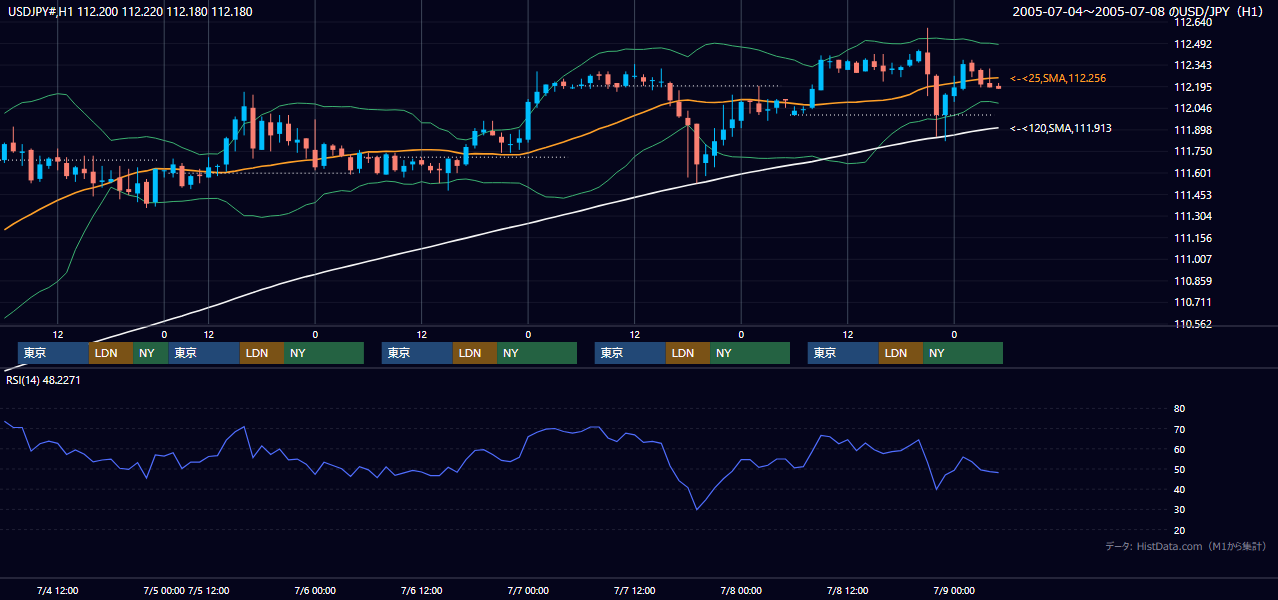Screen dimensions: 1278x600
Task: Click the 7/7 00:00 time axis label
Action: coord(528,590)
